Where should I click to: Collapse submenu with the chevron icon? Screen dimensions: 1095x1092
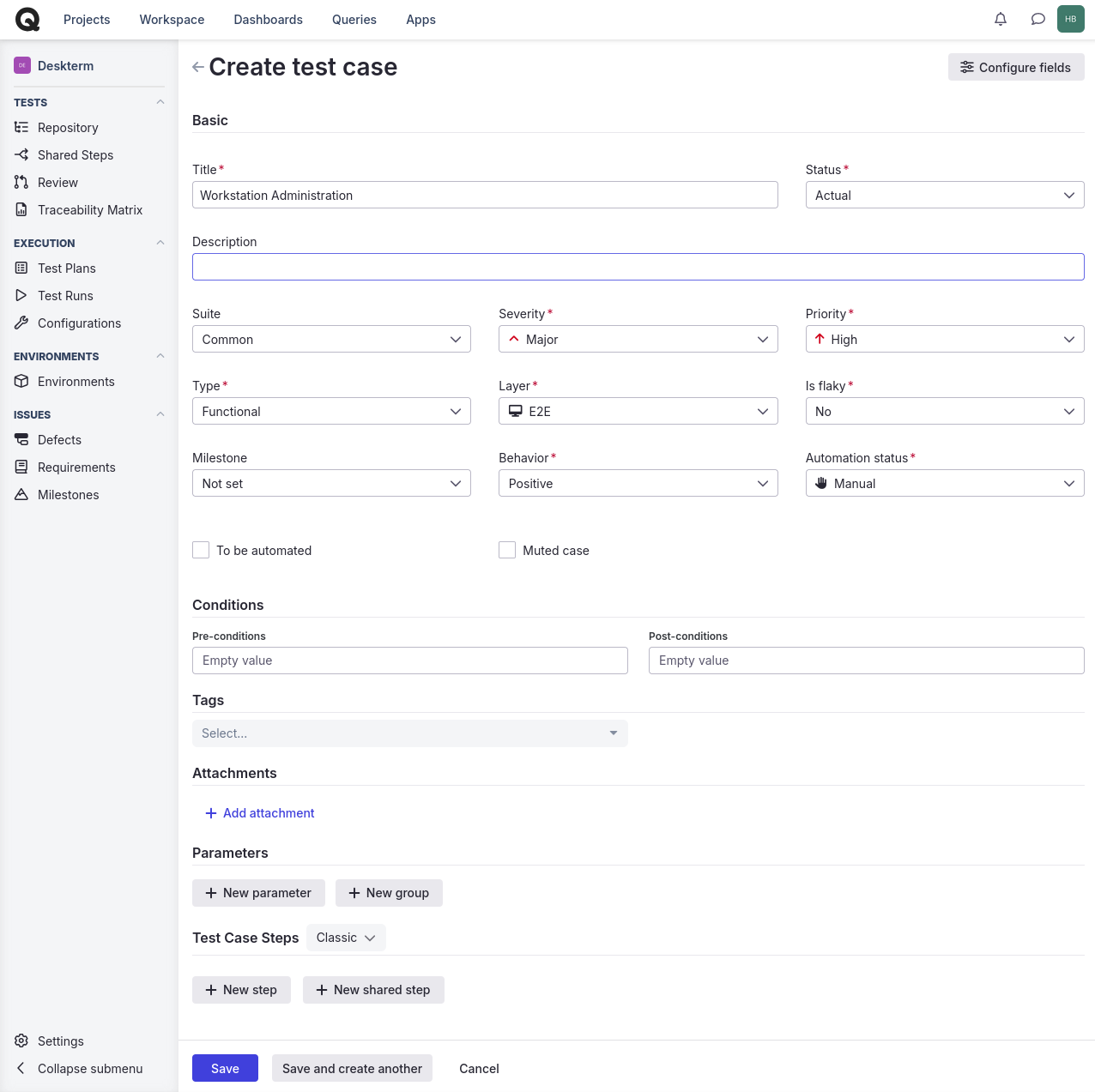click(21, 1069)
